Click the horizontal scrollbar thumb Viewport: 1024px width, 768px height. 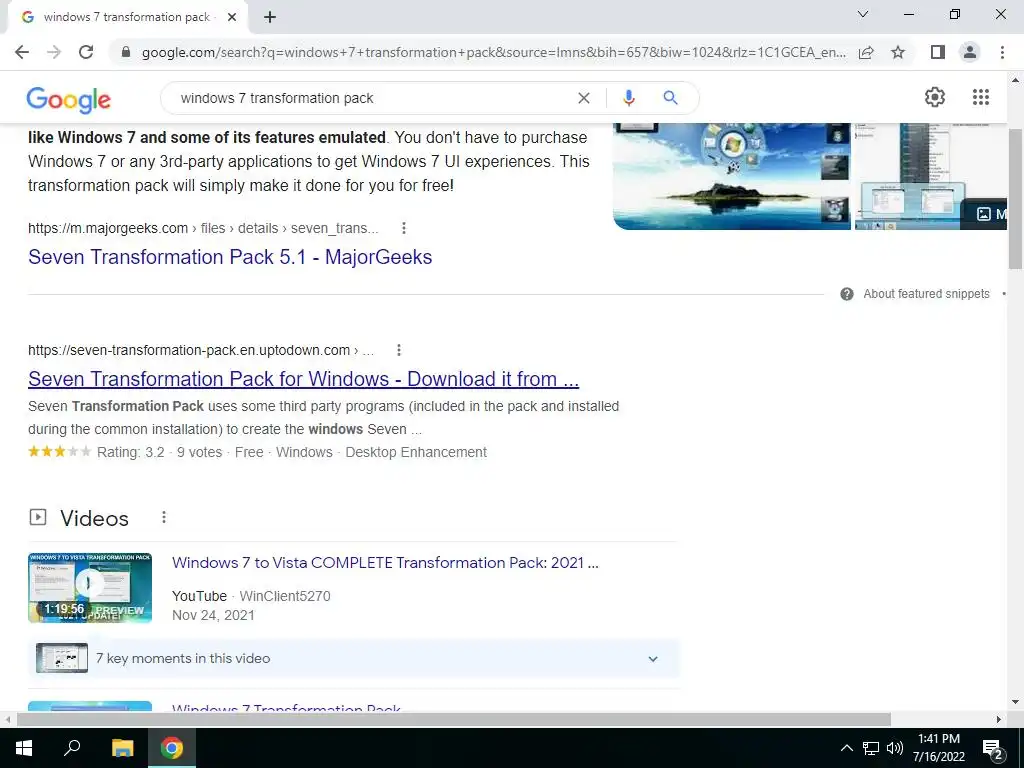454,719
